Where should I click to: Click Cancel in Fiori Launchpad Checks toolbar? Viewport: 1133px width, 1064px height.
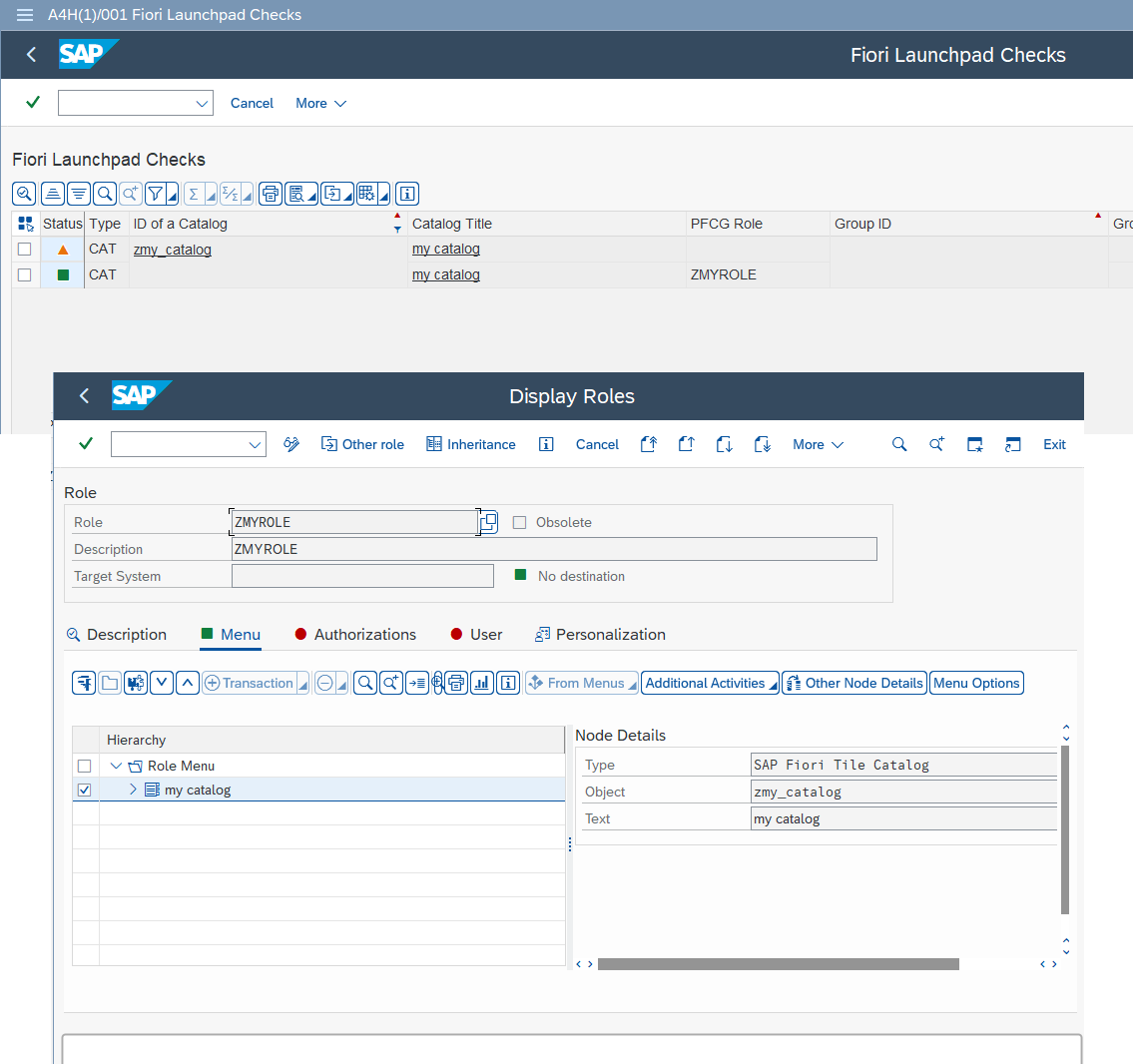(x=252, y=103)
